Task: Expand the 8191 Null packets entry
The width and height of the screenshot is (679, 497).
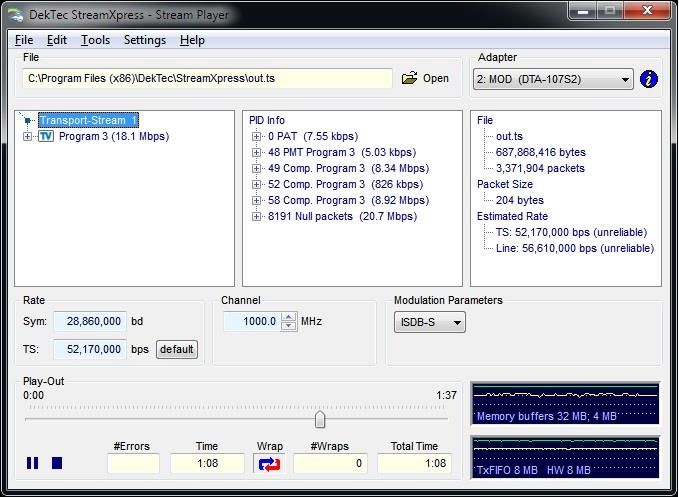Action: click(x=256, y=216)
